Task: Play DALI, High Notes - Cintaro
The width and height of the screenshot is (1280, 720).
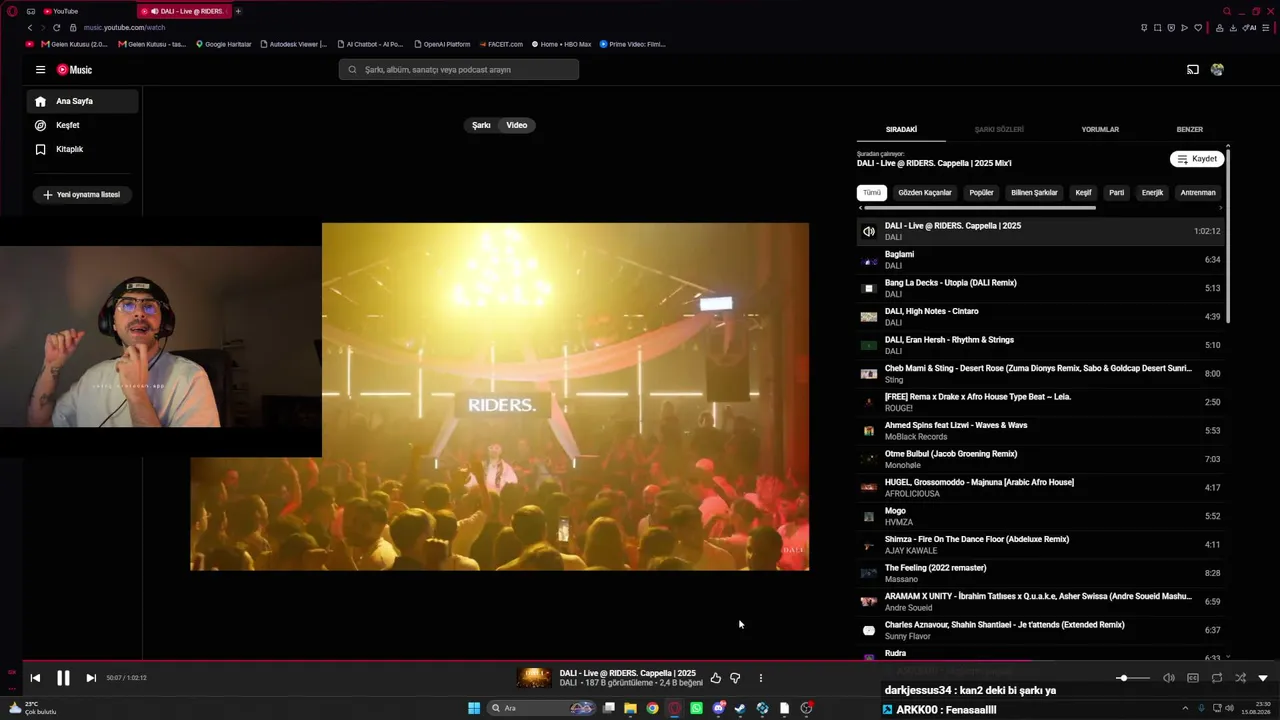Action: (1040, 317)
